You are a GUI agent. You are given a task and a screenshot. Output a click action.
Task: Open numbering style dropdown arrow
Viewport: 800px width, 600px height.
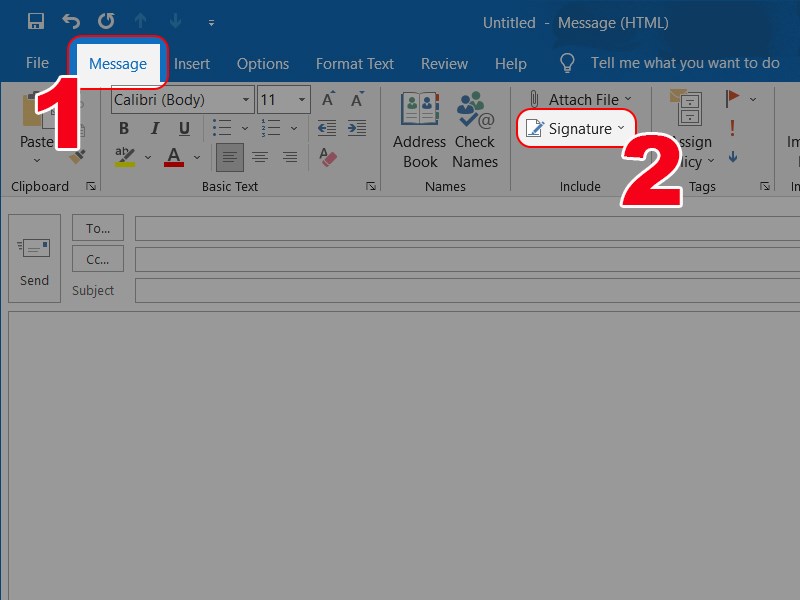tap(294, 129)
